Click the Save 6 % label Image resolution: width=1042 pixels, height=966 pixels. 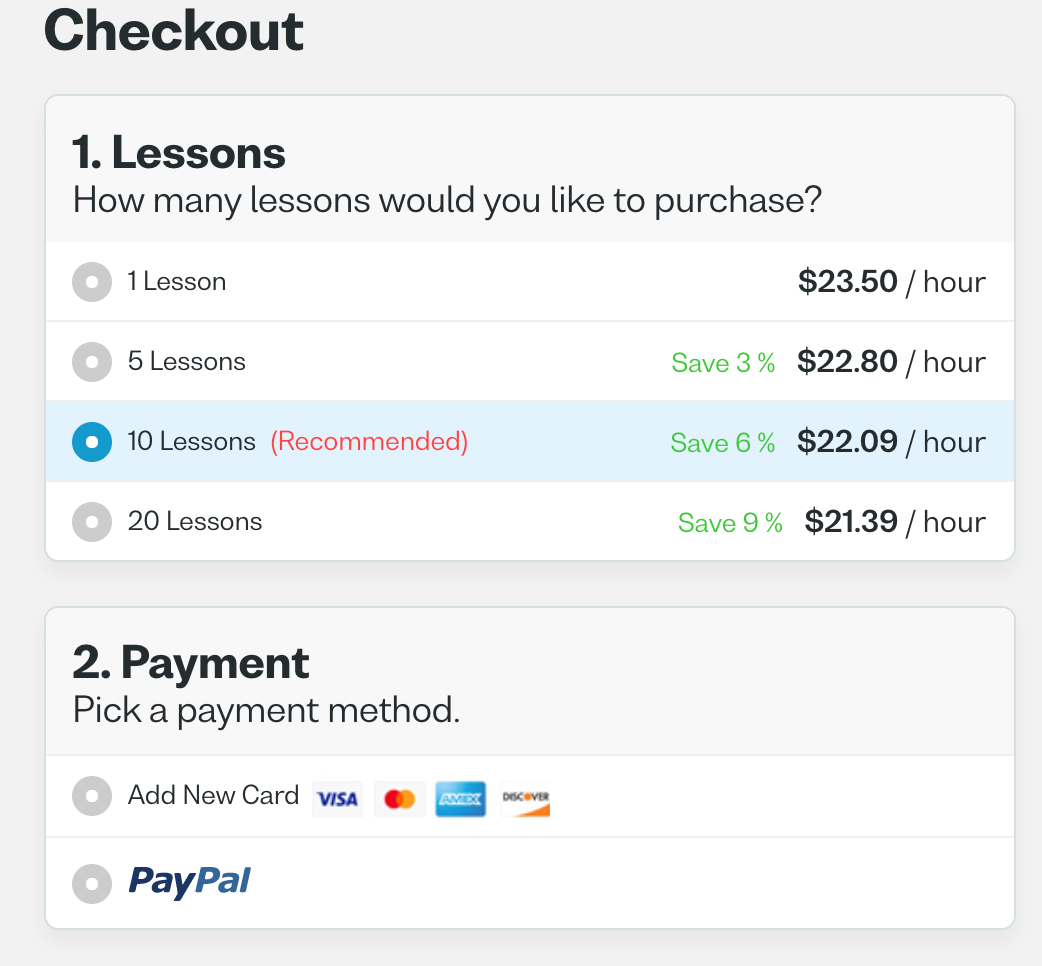723,443
